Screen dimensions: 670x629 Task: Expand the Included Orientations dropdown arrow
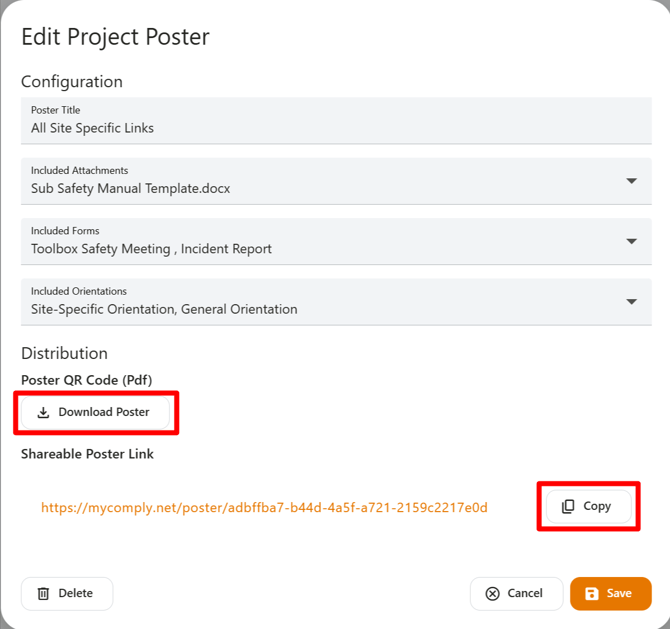[x=632, y=302]
